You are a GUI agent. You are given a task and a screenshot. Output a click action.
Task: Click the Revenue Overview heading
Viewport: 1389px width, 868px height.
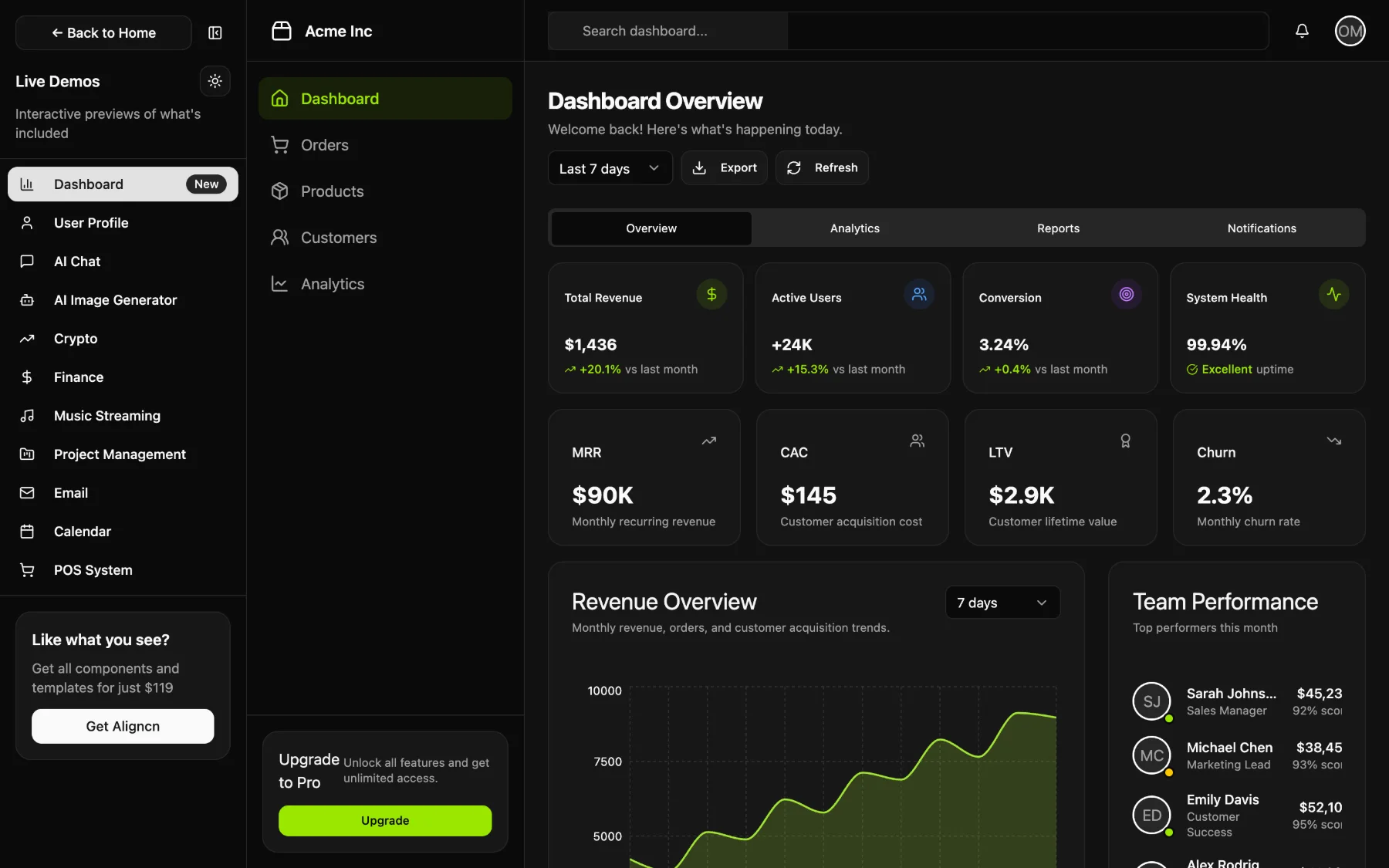664,601
